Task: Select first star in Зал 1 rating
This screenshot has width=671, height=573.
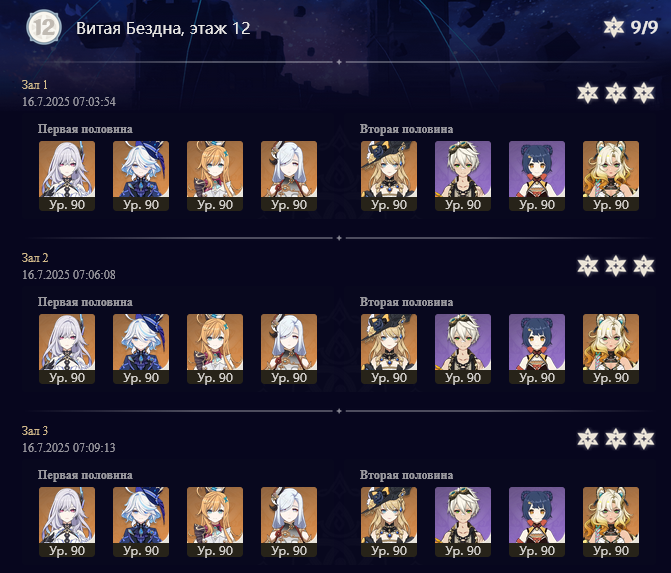Action: coord(588,93)
